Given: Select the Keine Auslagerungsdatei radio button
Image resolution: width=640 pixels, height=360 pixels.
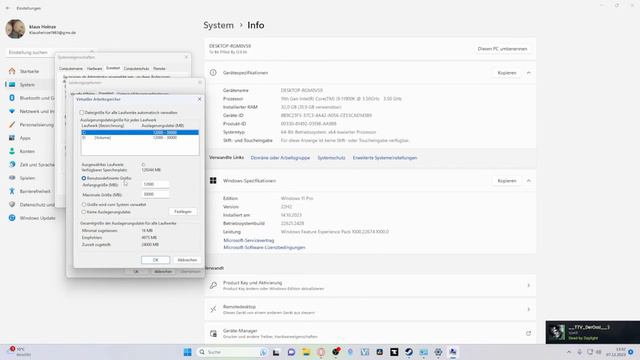Looking at the screenshot, I should tap(84, 212).
